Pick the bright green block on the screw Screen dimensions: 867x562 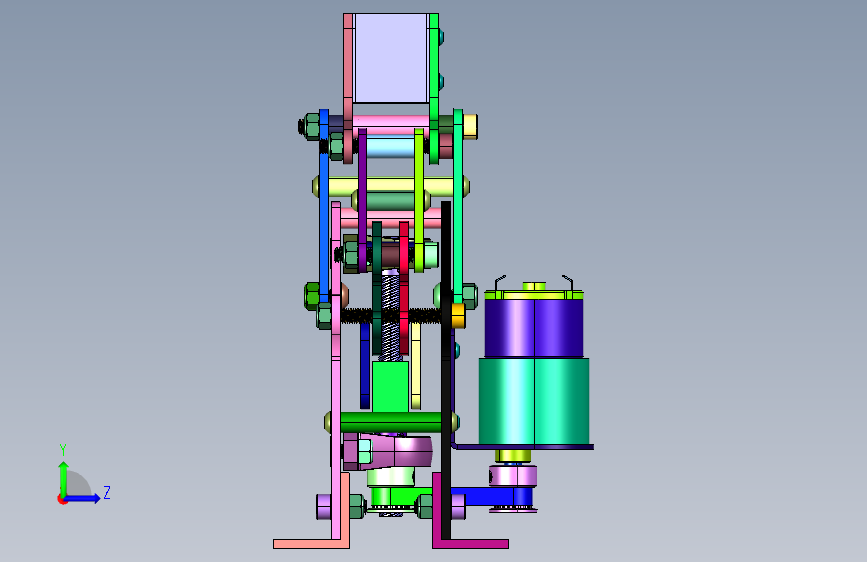tap(390, 387)
